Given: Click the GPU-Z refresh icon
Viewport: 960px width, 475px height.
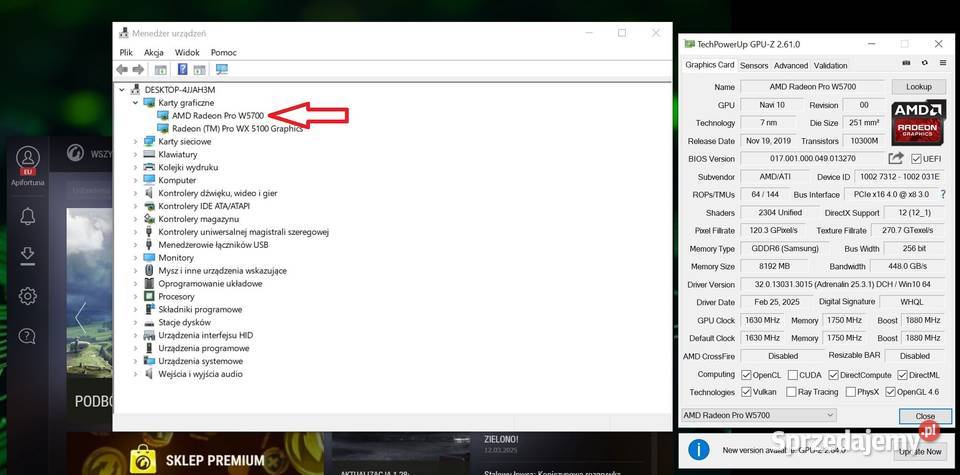Looking at the screenshot, I should tap(924, 63).
